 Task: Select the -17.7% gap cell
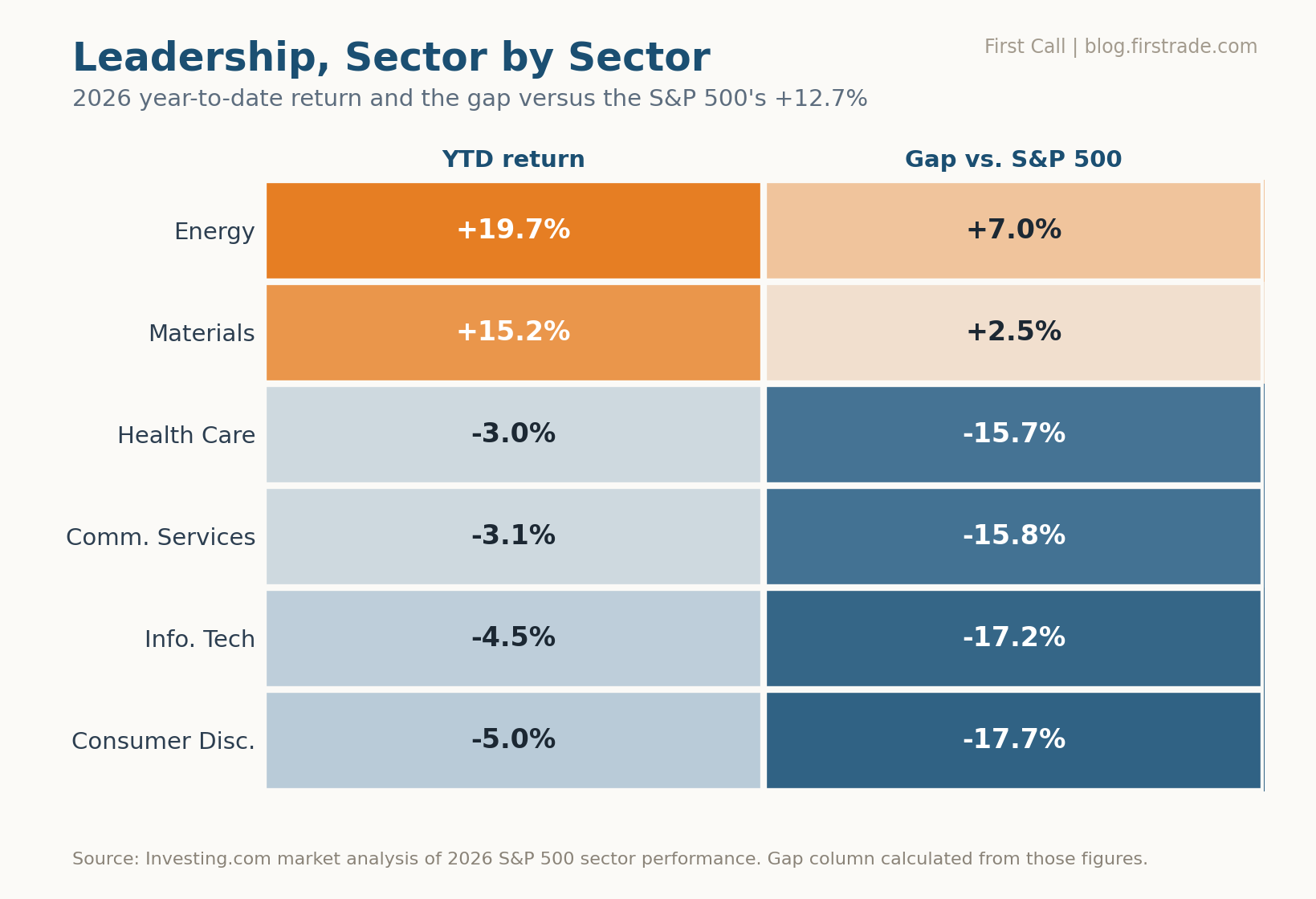[1013, 740]
